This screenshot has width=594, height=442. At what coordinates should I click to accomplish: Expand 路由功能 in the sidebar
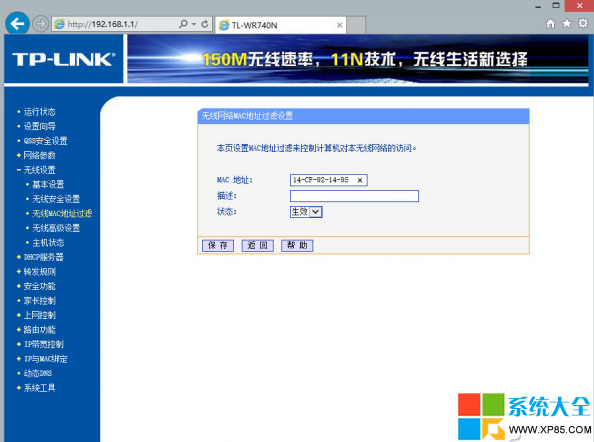pyautogui.click(x=39, y=330)
